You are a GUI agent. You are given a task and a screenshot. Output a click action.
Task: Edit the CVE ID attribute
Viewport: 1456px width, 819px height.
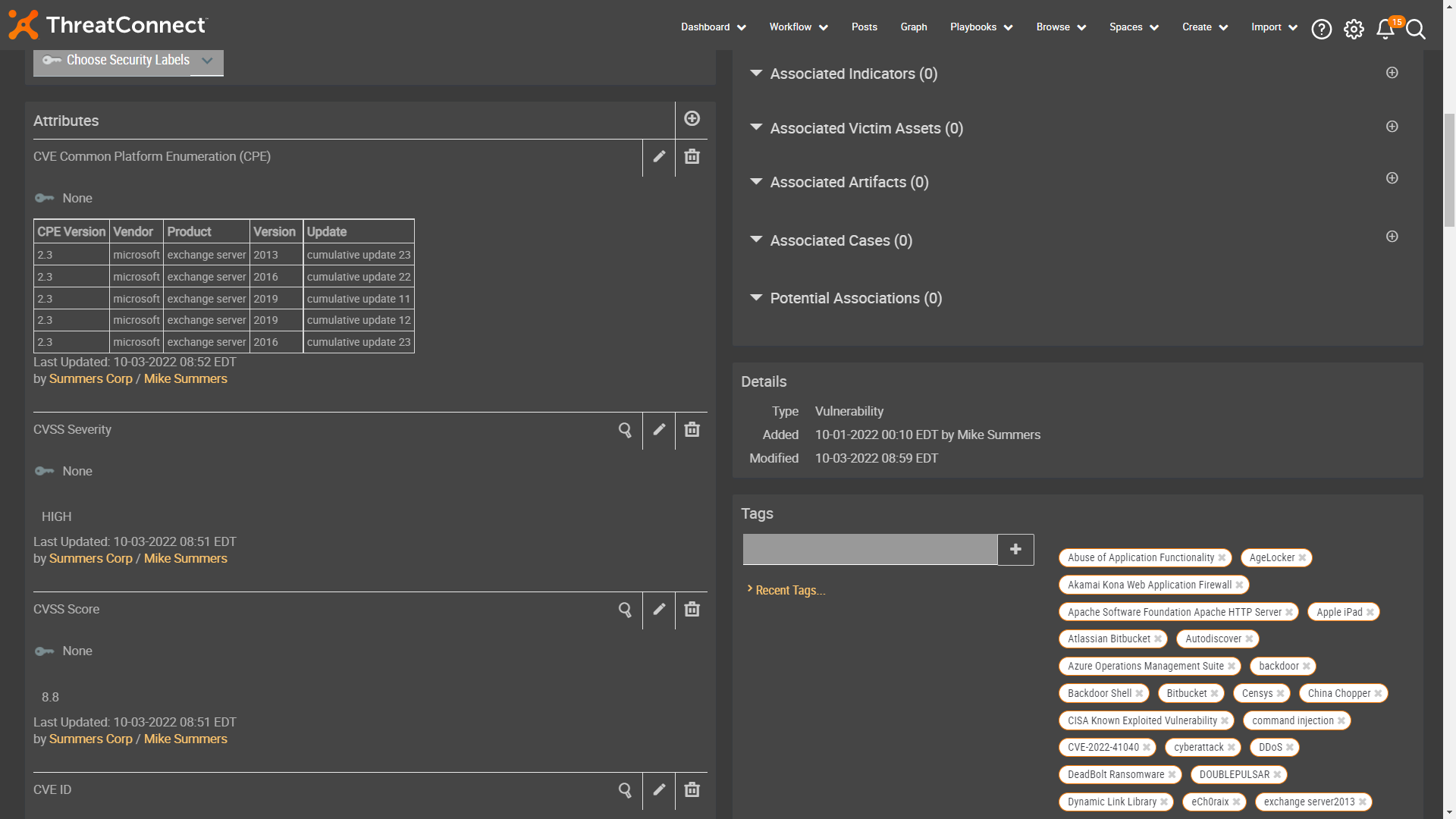(x=659, y=789)
